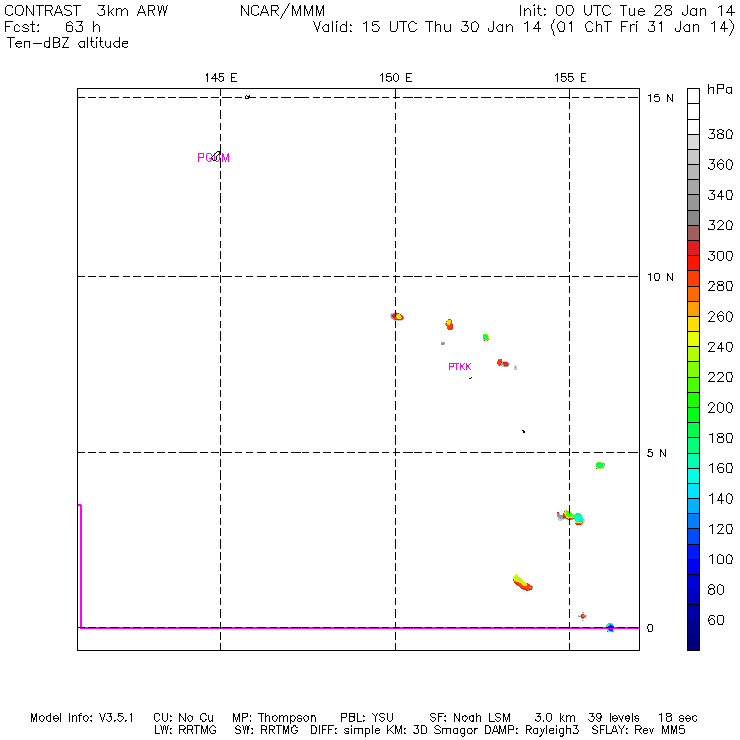
Task: Click the 'Valid: 15 UTC Thu 30 Jan 14' text
Action: click(427, 27)
